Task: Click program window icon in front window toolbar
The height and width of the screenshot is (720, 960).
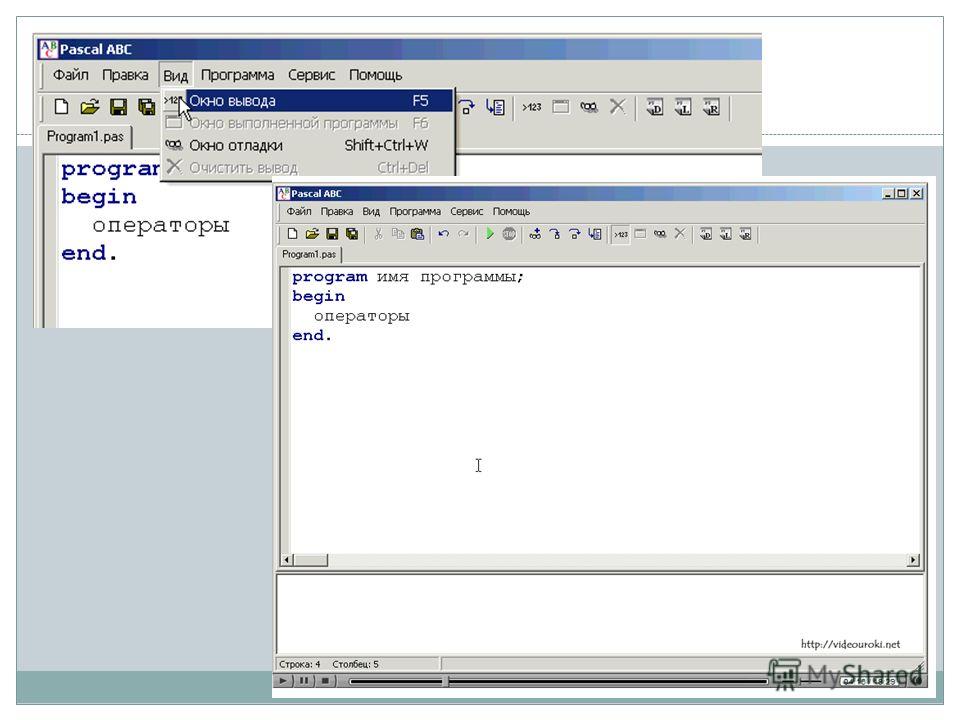Action: click(640, 234)
